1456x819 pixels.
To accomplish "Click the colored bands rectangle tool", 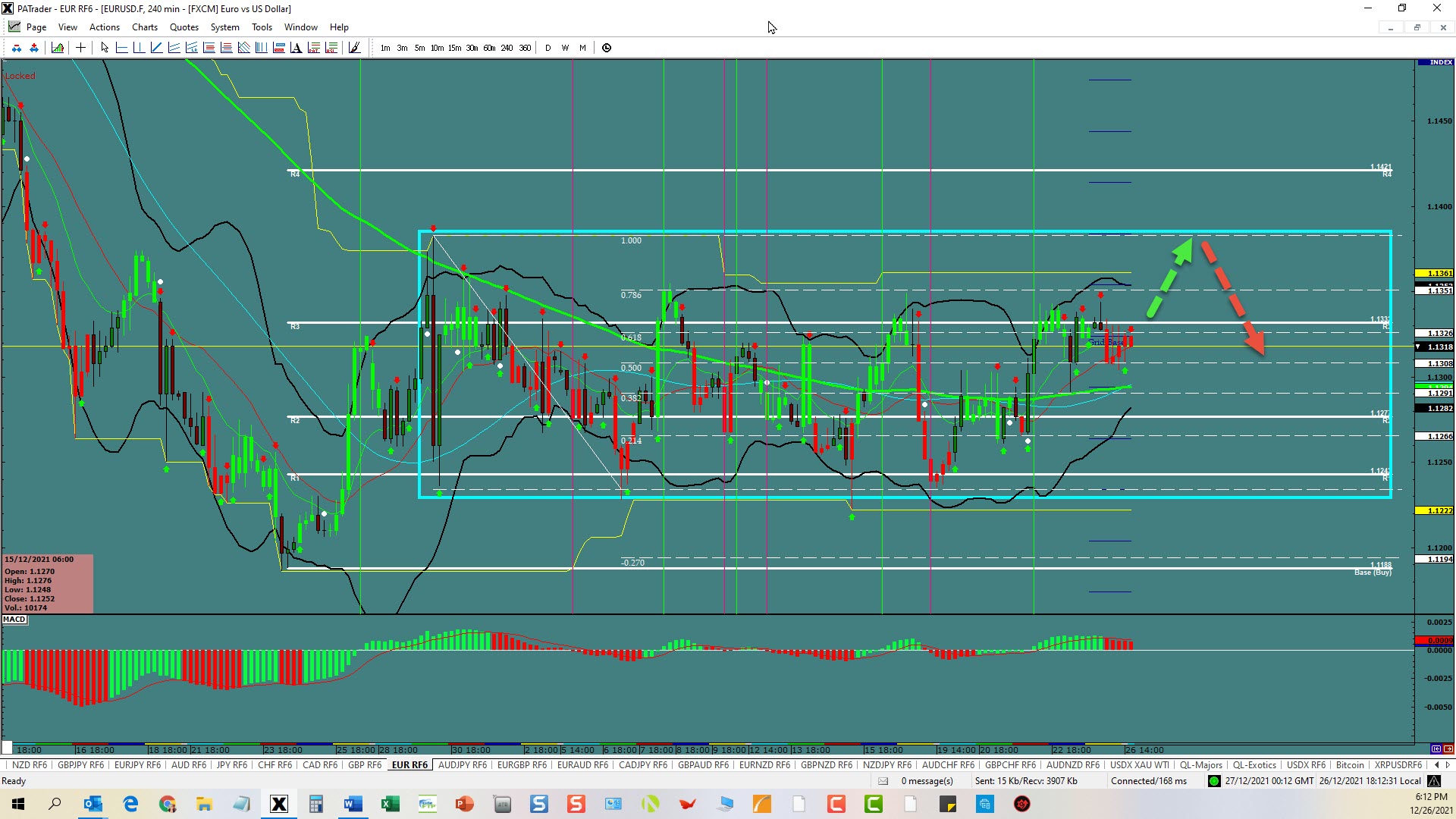I will point(278,48).
